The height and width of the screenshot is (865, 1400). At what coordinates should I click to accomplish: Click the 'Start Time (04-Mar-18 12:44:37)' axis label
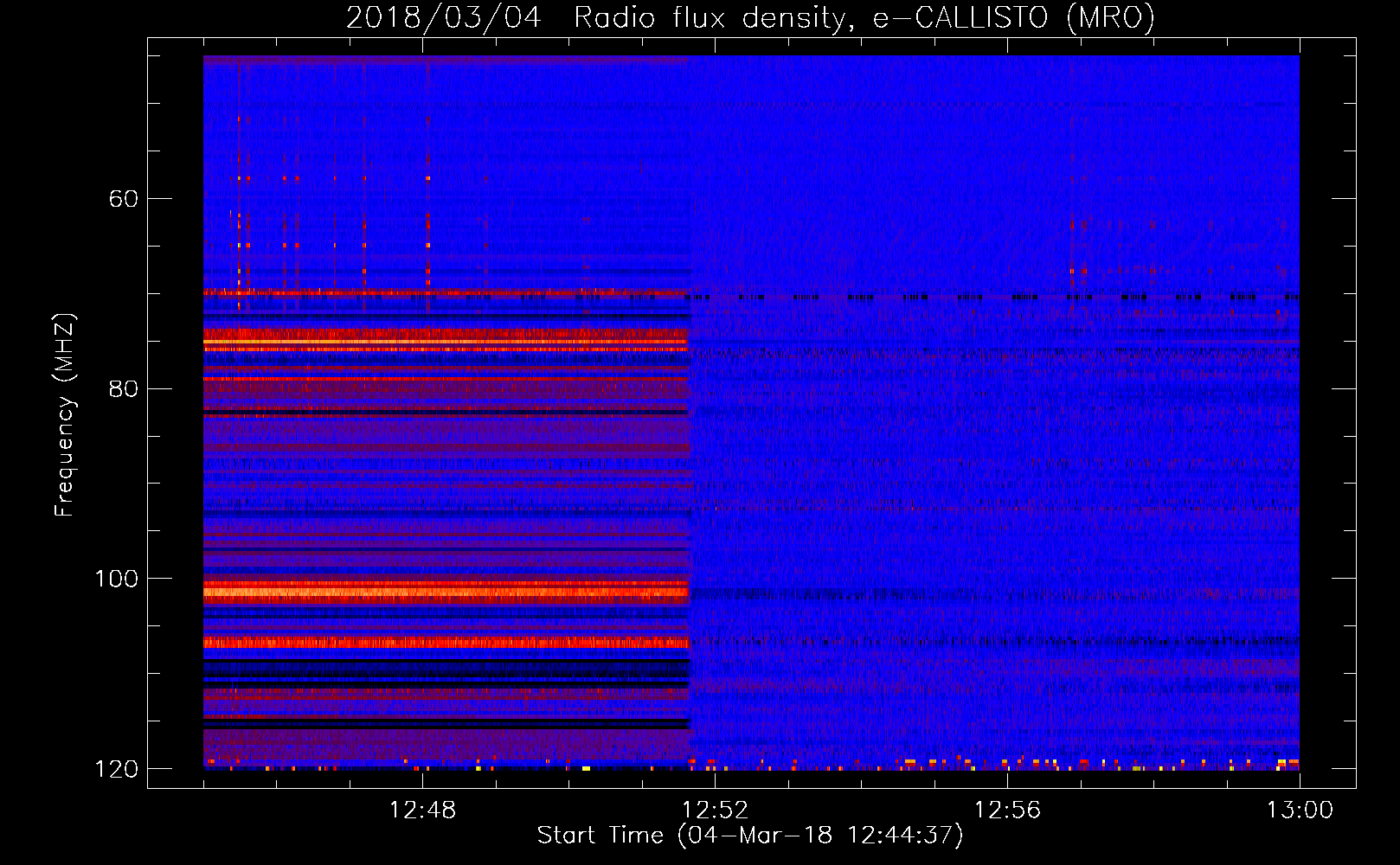click(750, 836)
